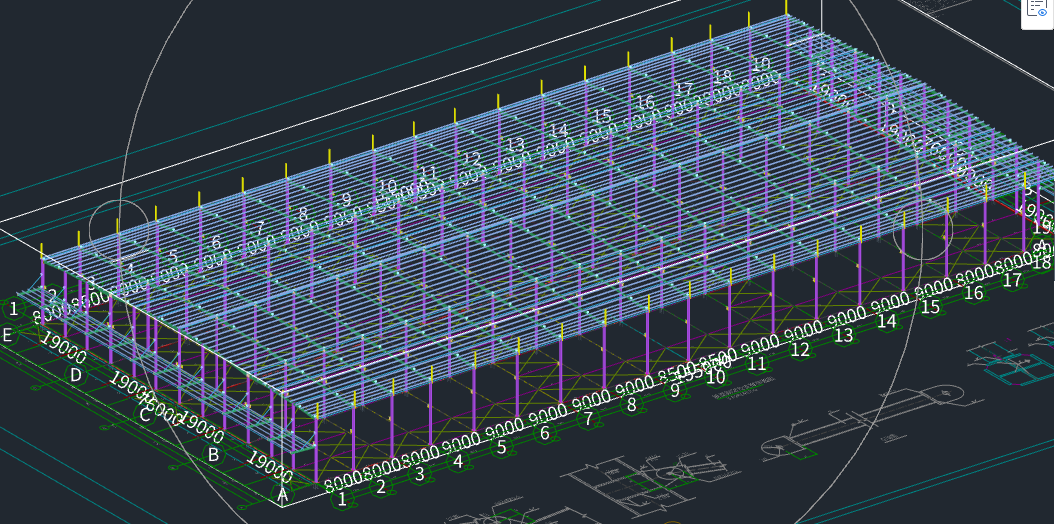Image resolution: width=1055 pixels, height=524 pixels.
Task: Pick roof-level axis label 14
Action: [558, 130]
